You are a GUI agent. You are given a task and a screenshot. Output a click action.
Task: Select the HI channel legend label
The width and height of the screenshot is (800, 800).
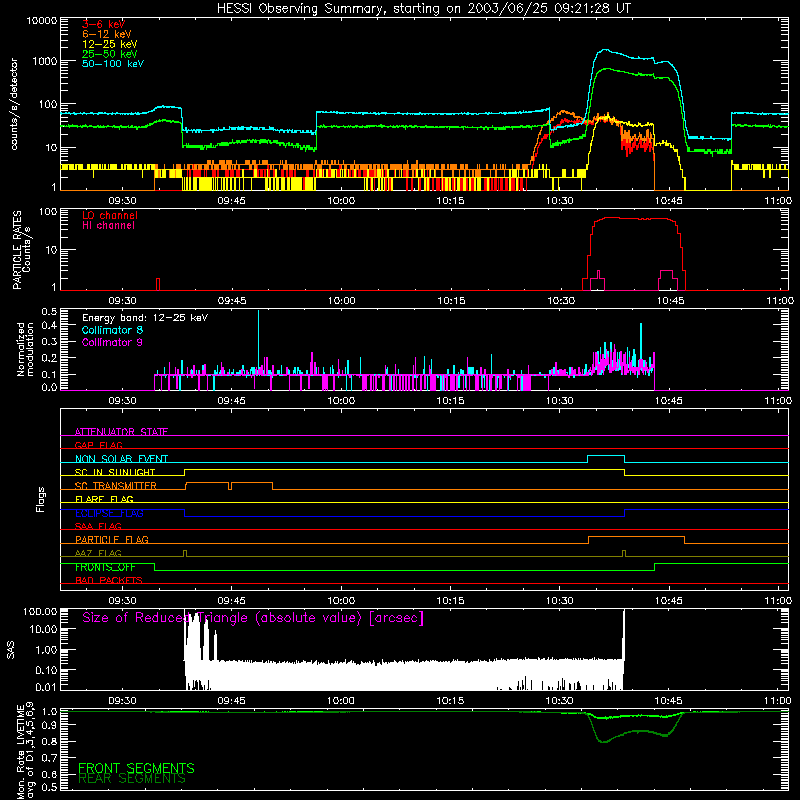coord(108,225)
